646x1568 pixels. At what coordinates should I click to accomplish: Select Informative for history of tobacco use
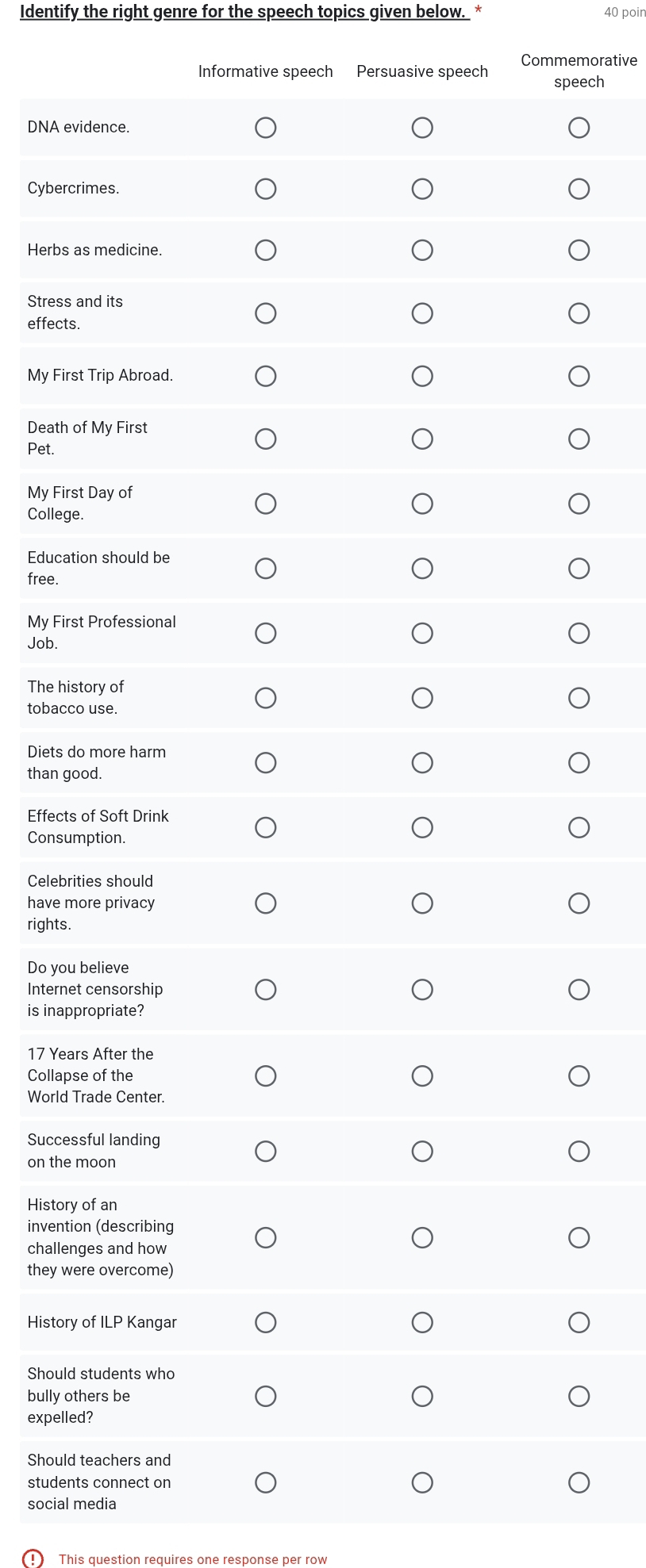(266, 698)
